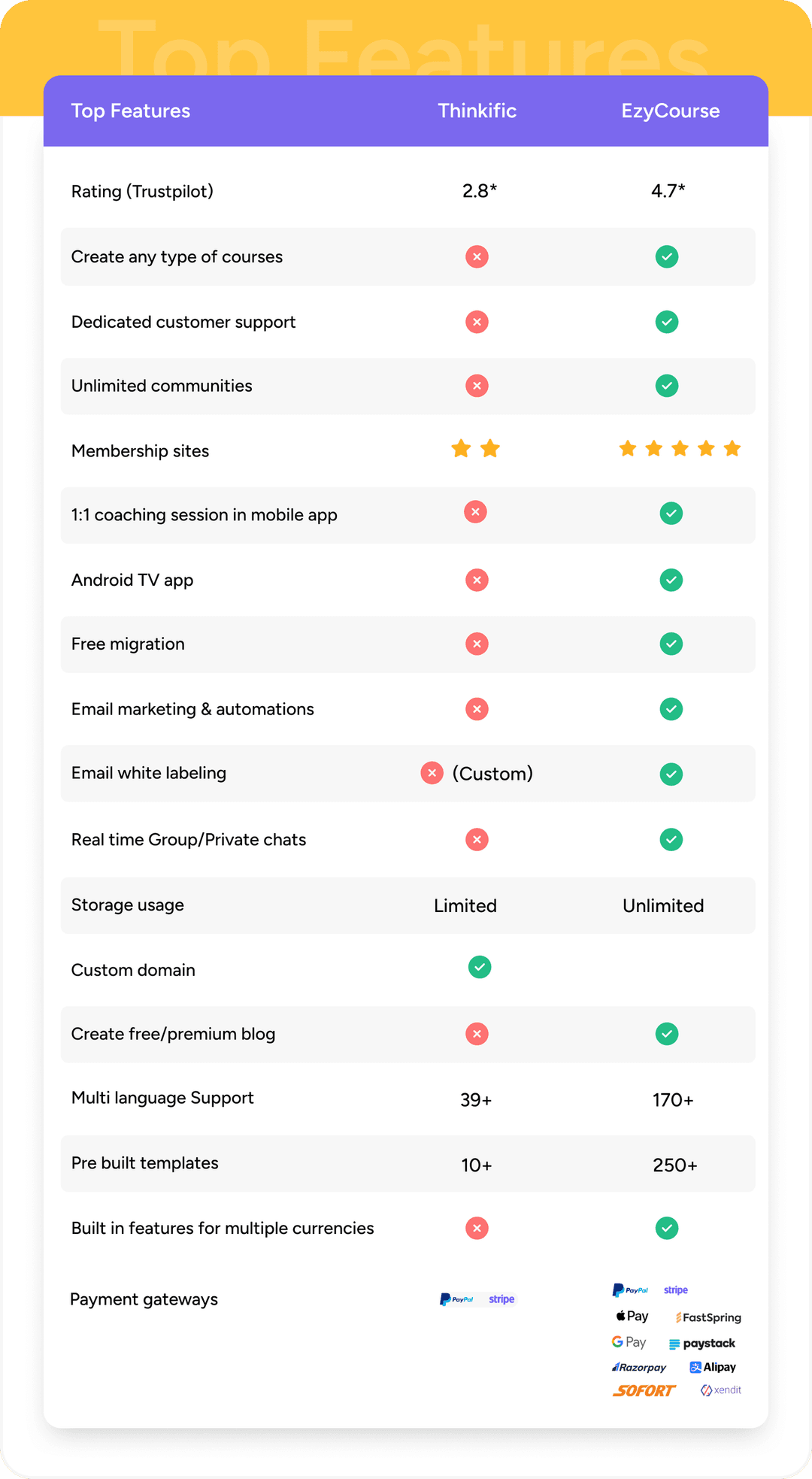Click the "Top Features" header label
Image resolution: width=812 pixels, height=1479 pixels.
pyautogui.click(x=131, y=111)
